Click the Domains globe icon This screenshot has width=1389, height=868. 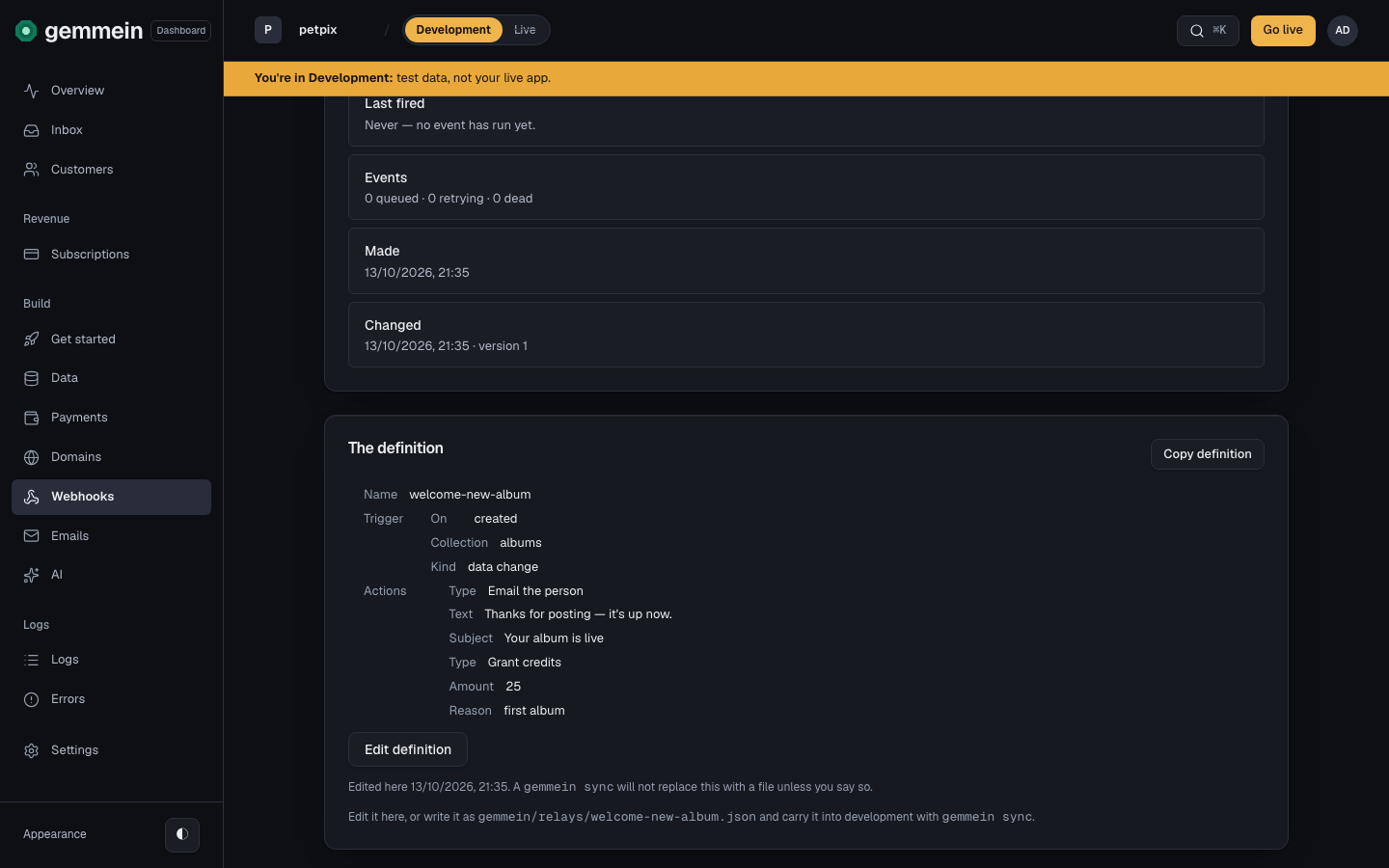pyautogui.click(x=32, y=457)
